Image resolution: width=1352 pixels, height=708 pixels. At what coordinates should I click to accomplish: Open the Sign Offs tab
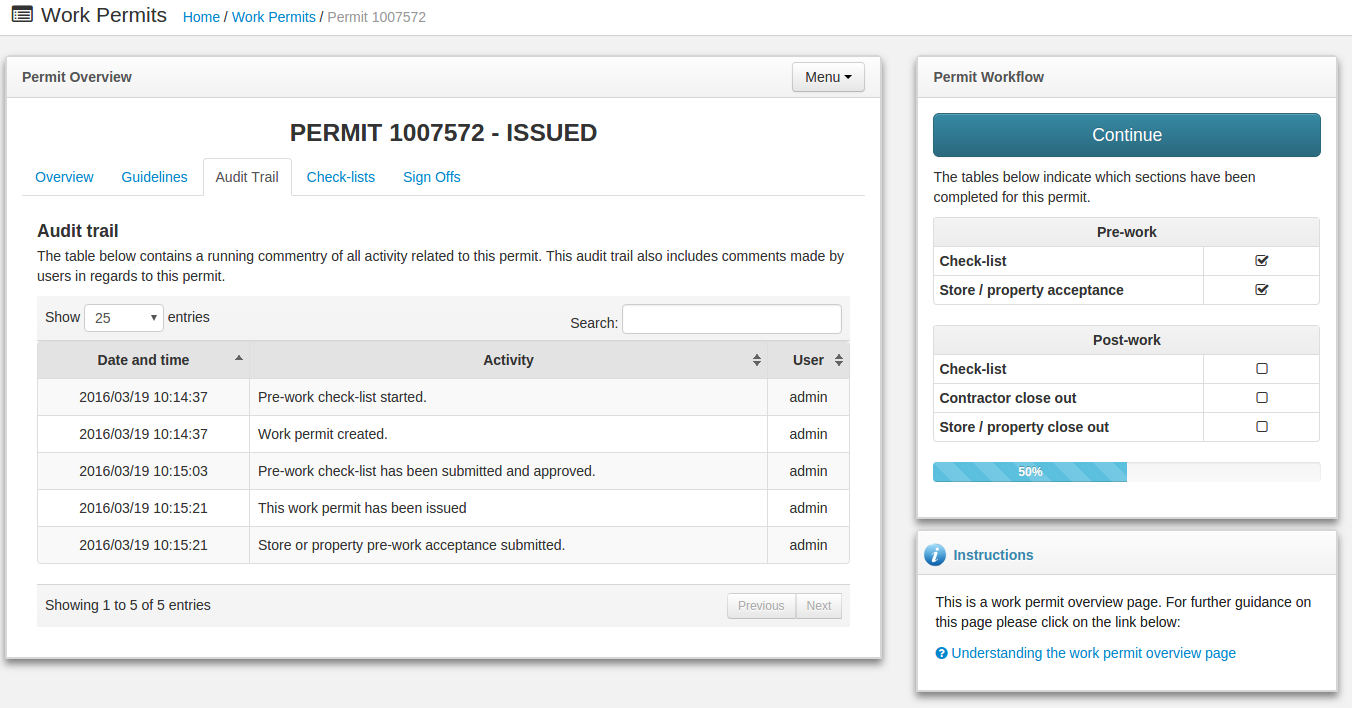coord(432,177)
